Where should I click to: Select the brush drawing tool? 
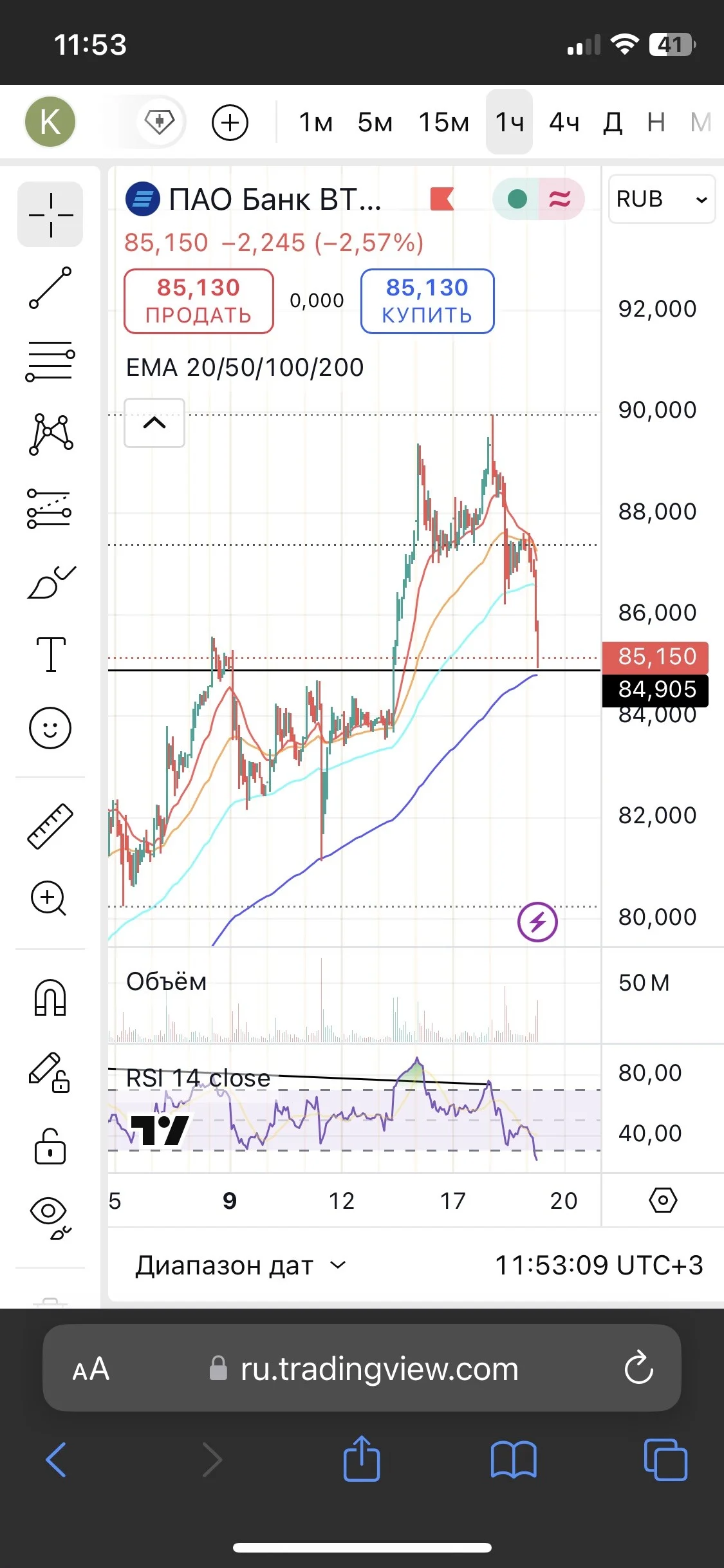click(51, 582)
